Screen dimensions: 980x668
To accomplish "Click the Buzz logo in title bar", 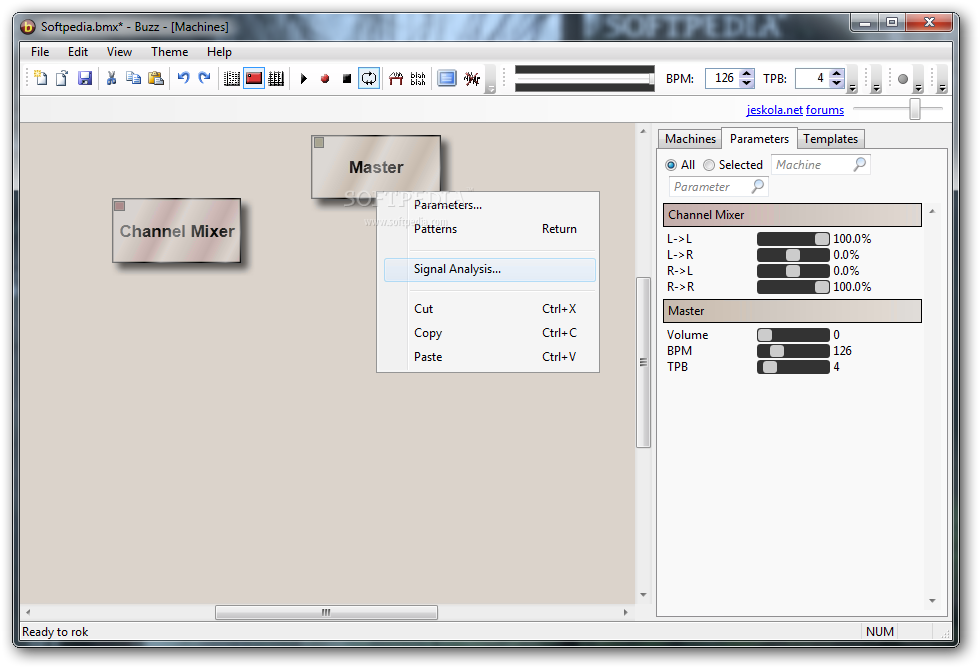I will point(28,27).
